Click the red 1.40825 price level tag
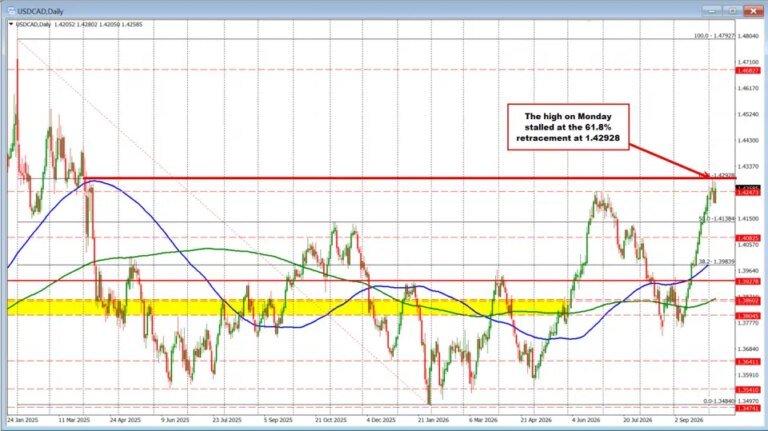Image resolution: width=768 pixels, height=431 pixels. click(748, 238)
